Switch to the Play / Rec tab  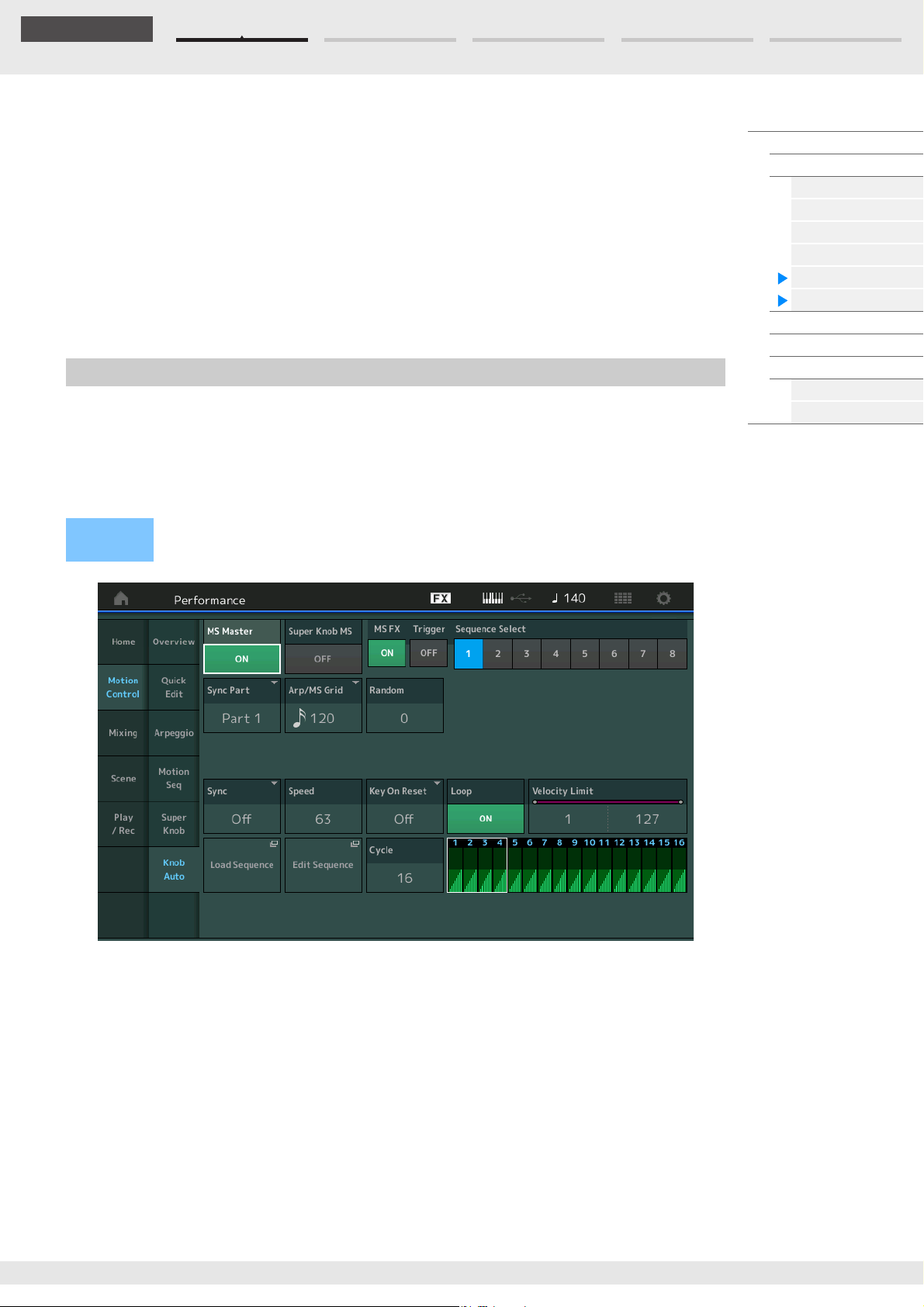tap(123, 824)
